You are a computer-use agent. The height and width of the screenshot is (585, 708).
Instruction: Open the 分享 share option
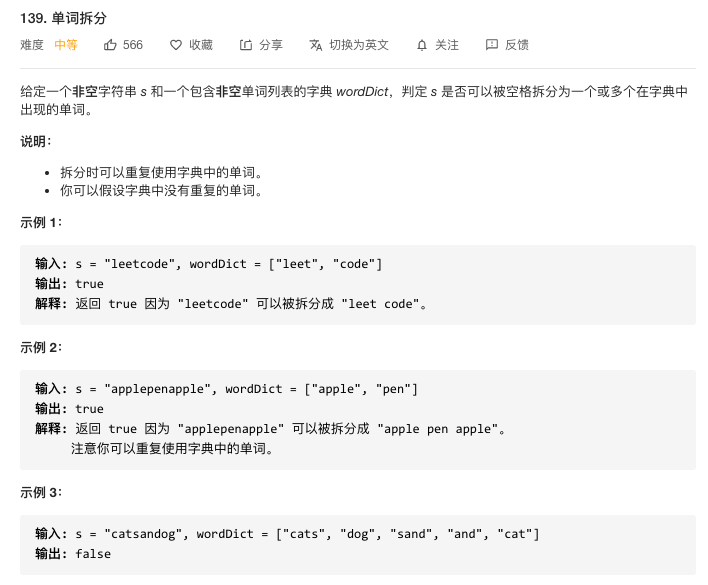point(271,45)
